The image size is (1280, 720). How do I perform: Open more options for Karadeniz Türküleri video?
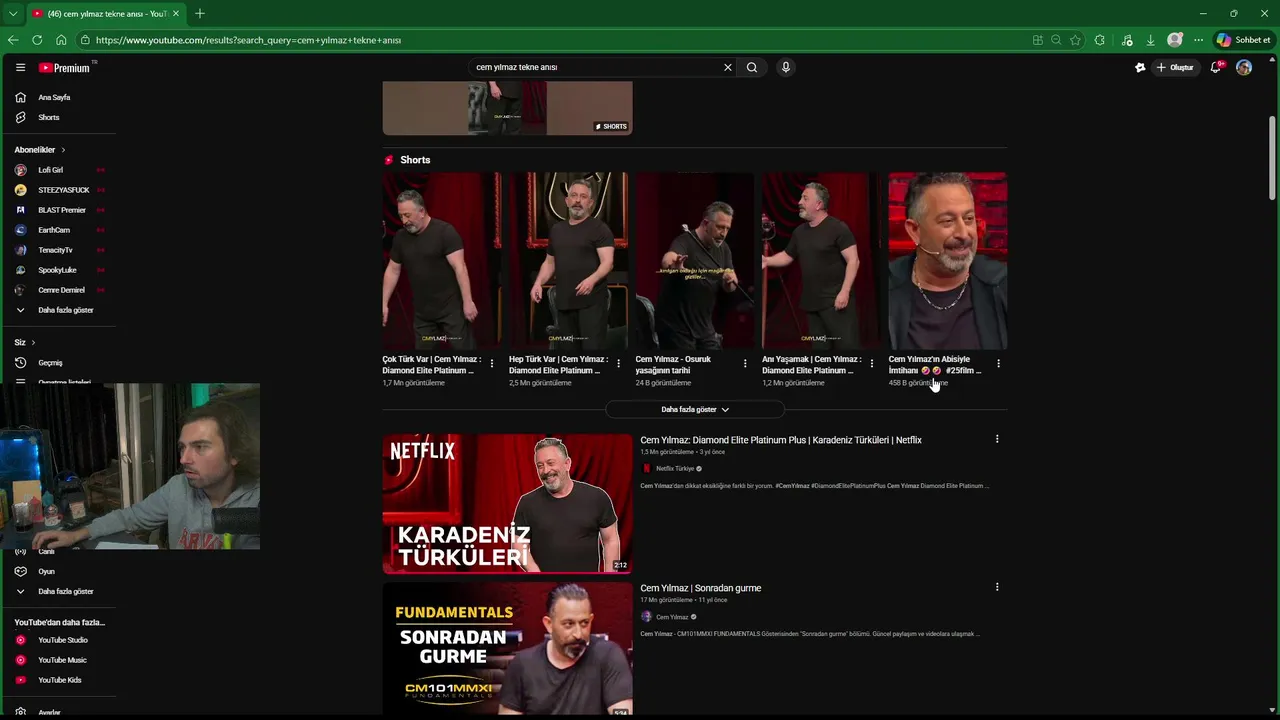[x=997, y=439]
